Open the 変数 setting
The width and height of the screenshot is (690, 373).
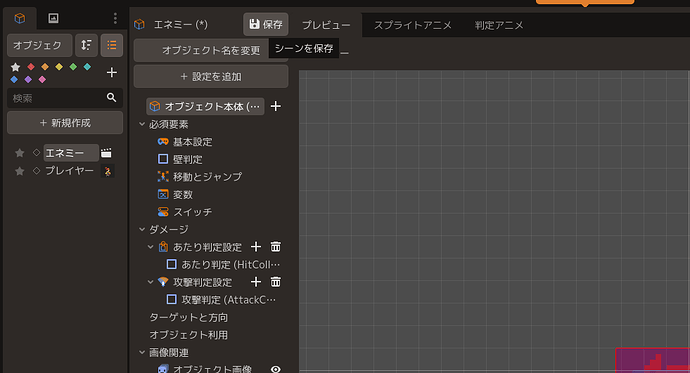pos(175,194)
